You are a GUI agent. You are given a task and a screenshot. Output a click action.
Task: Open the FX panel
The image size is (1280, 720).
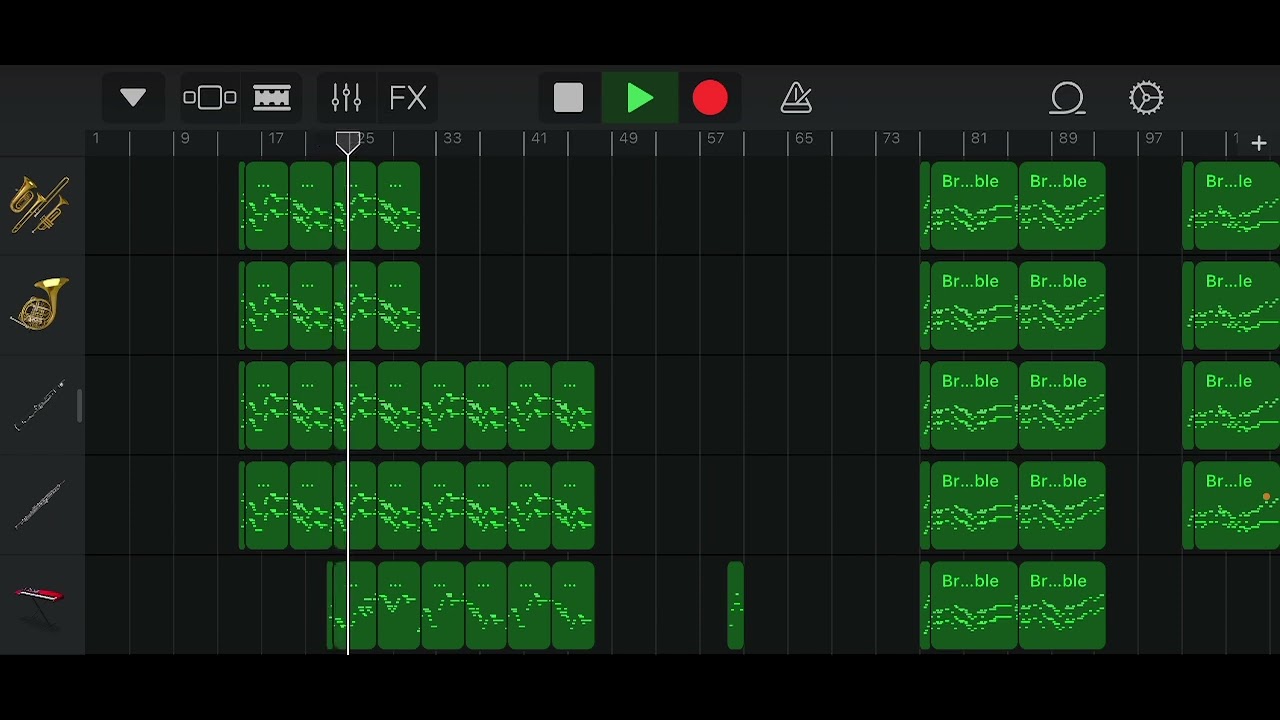408,97
